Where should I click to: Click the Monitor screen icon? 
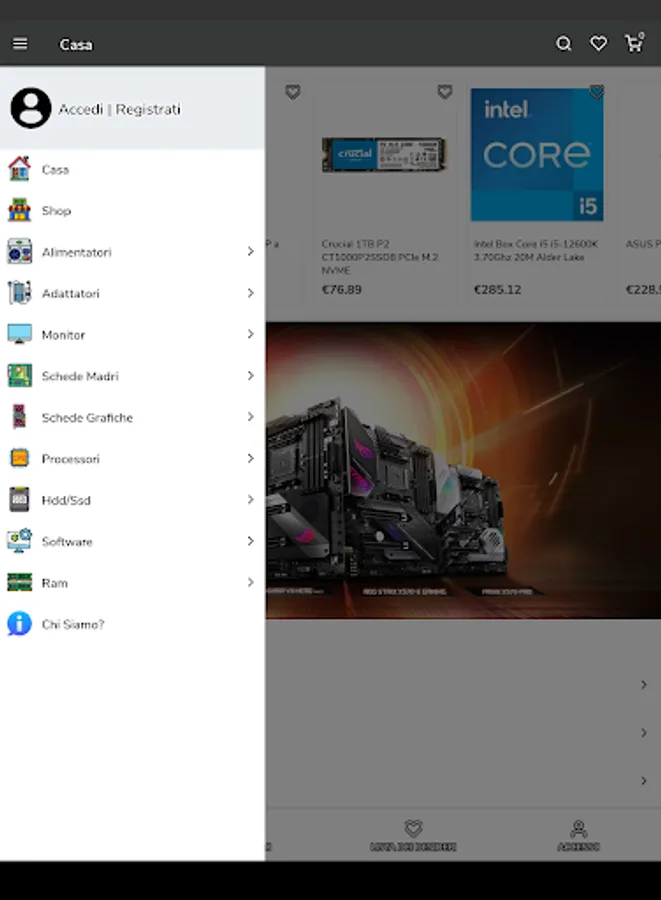tap(19, 334)
